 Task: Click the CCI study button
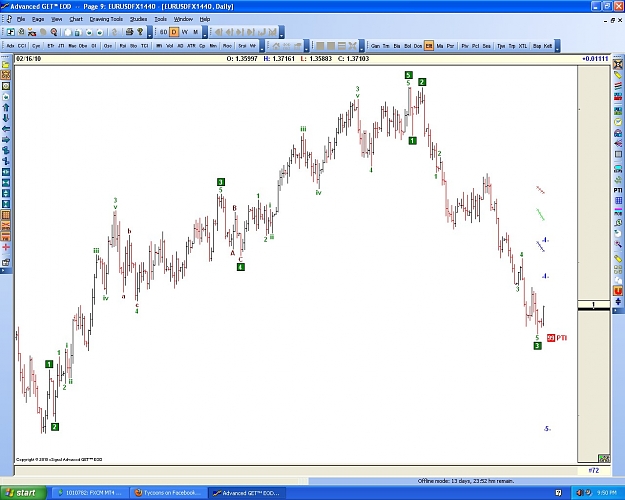click(x=22, y=46)
